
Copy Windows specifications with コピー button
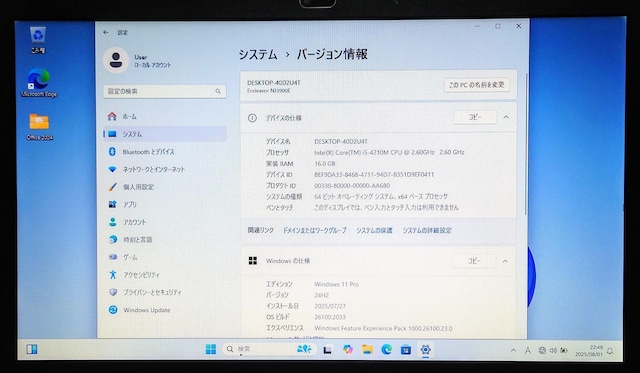(x=474, y=261)
